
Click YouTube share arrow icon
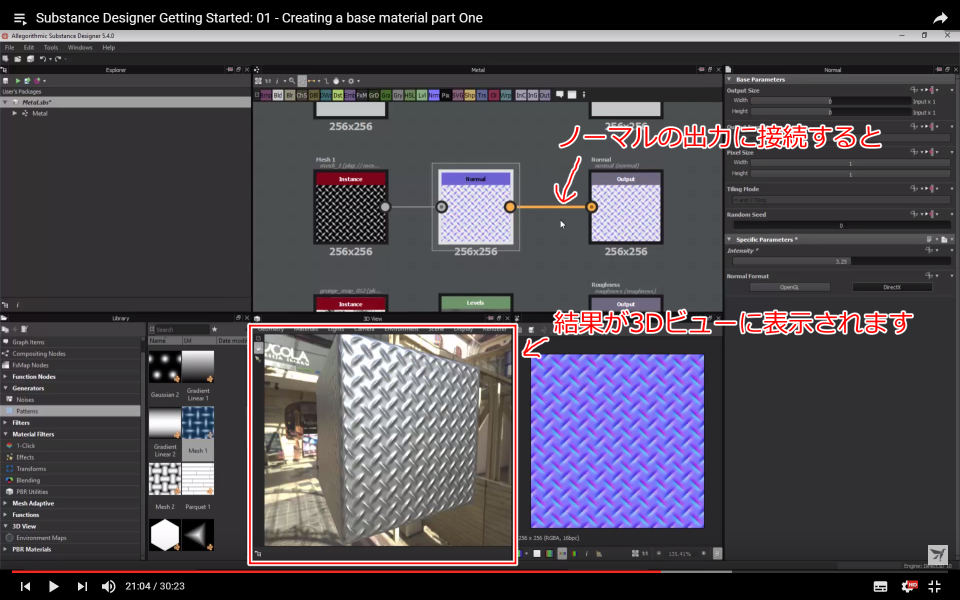point(940,18)
